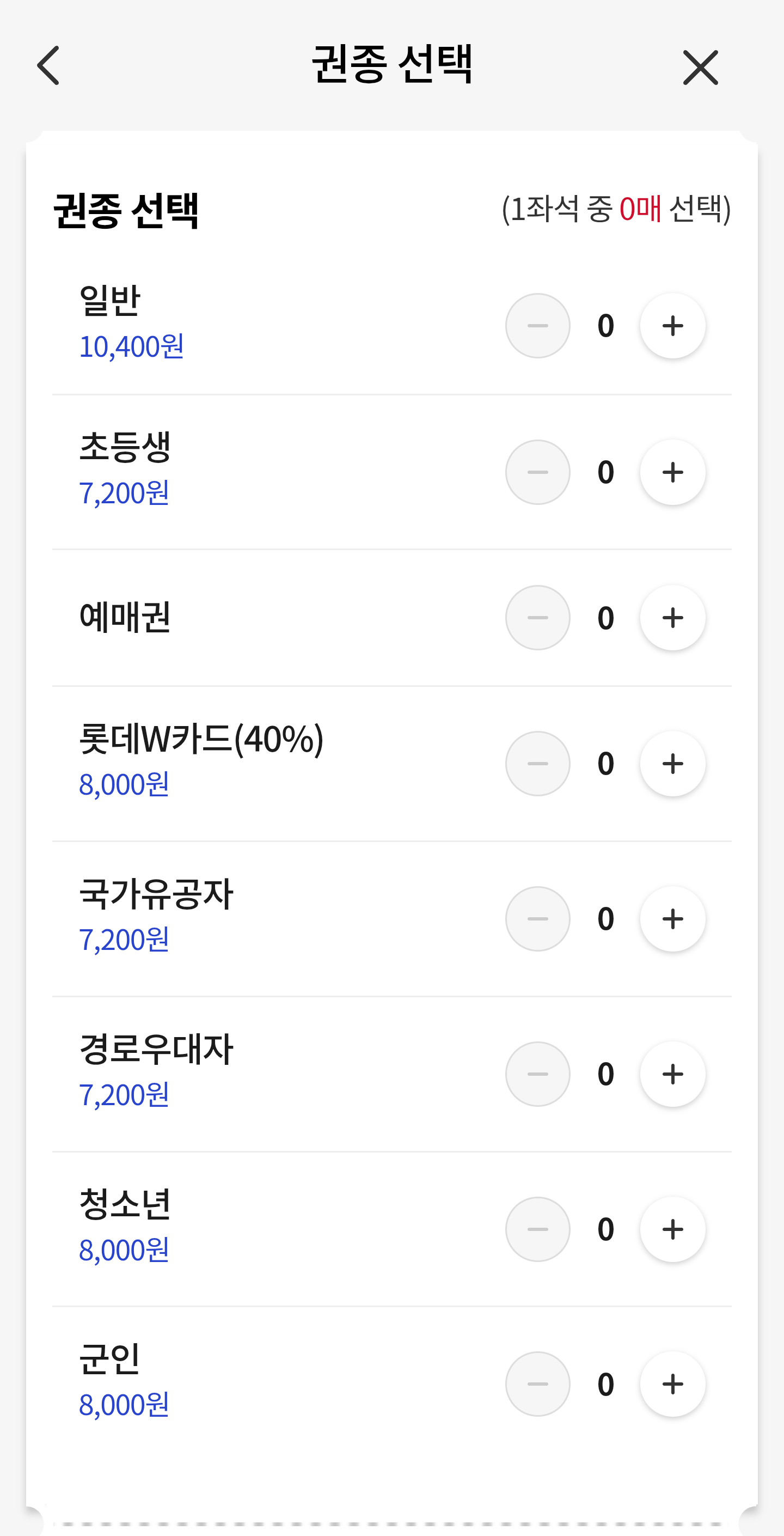Add a 군인 ticket

672,1384
